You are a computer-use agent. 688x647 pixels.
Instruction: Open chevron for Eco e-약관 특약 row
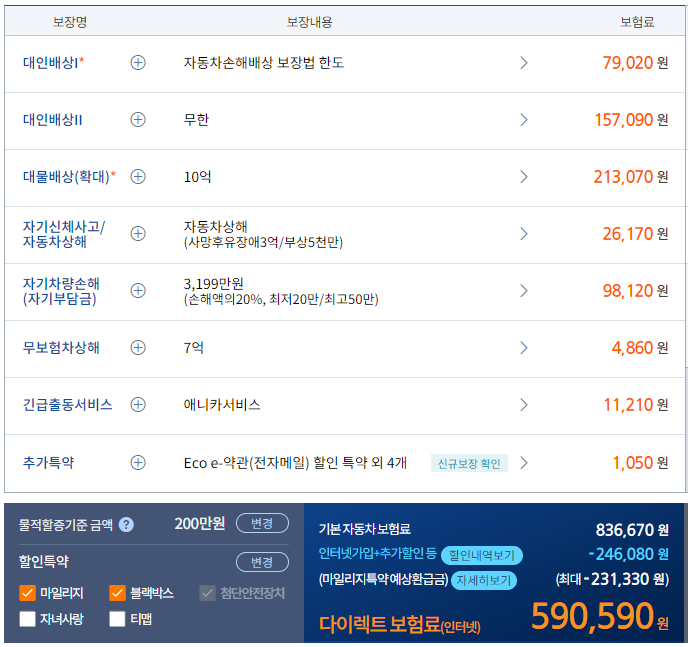pos(523,463)
